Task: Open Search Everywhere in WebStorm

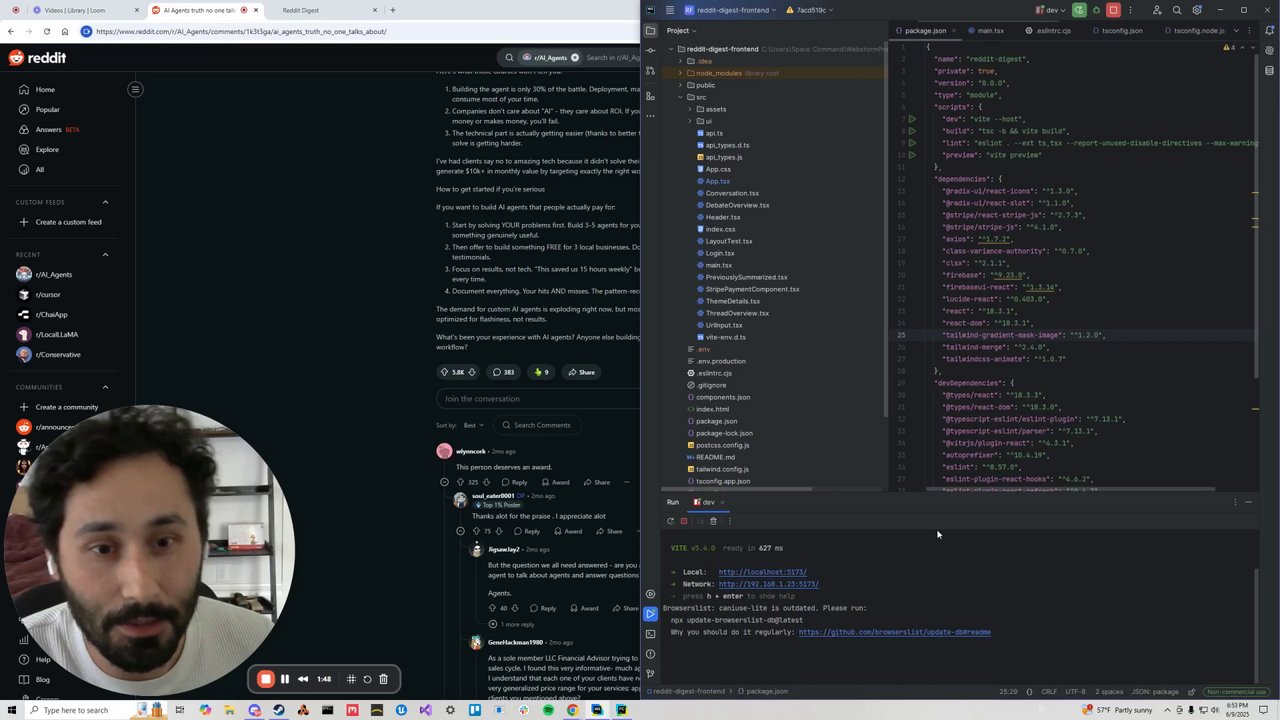Action: coord(1177,10)
